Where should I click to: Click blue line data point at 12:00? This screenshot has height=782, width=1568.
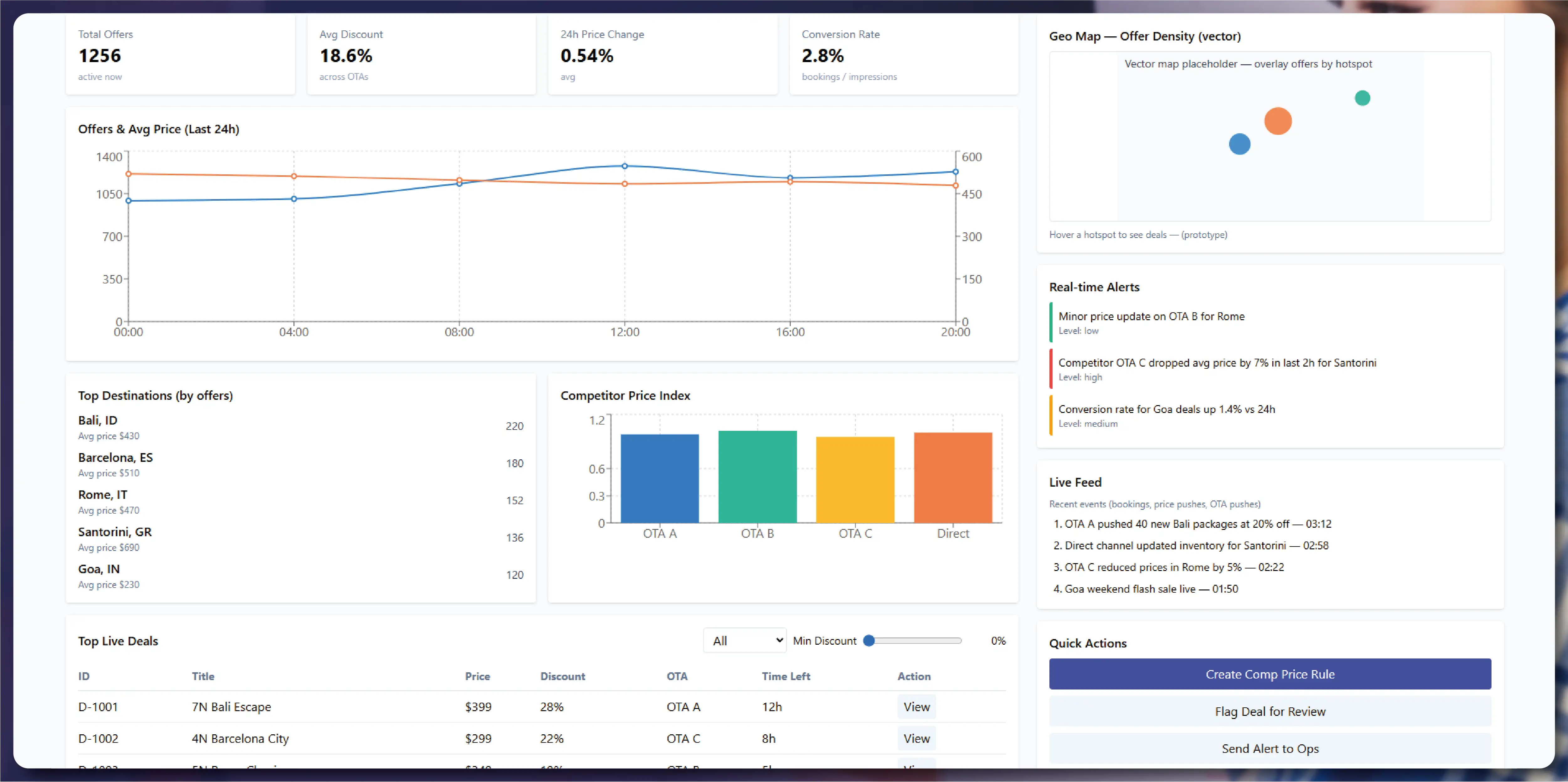click(x=625, y=166)
